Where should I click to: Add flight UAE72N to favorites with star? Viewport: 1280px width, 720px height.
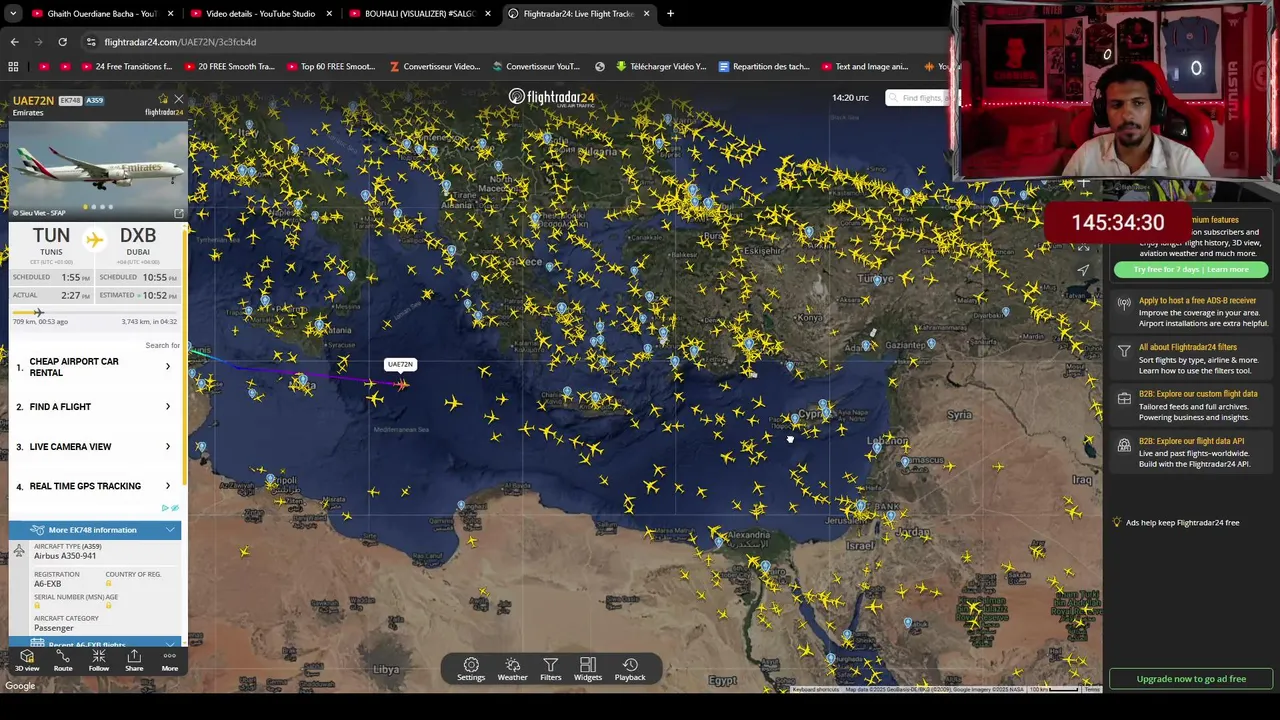point(163,99)
